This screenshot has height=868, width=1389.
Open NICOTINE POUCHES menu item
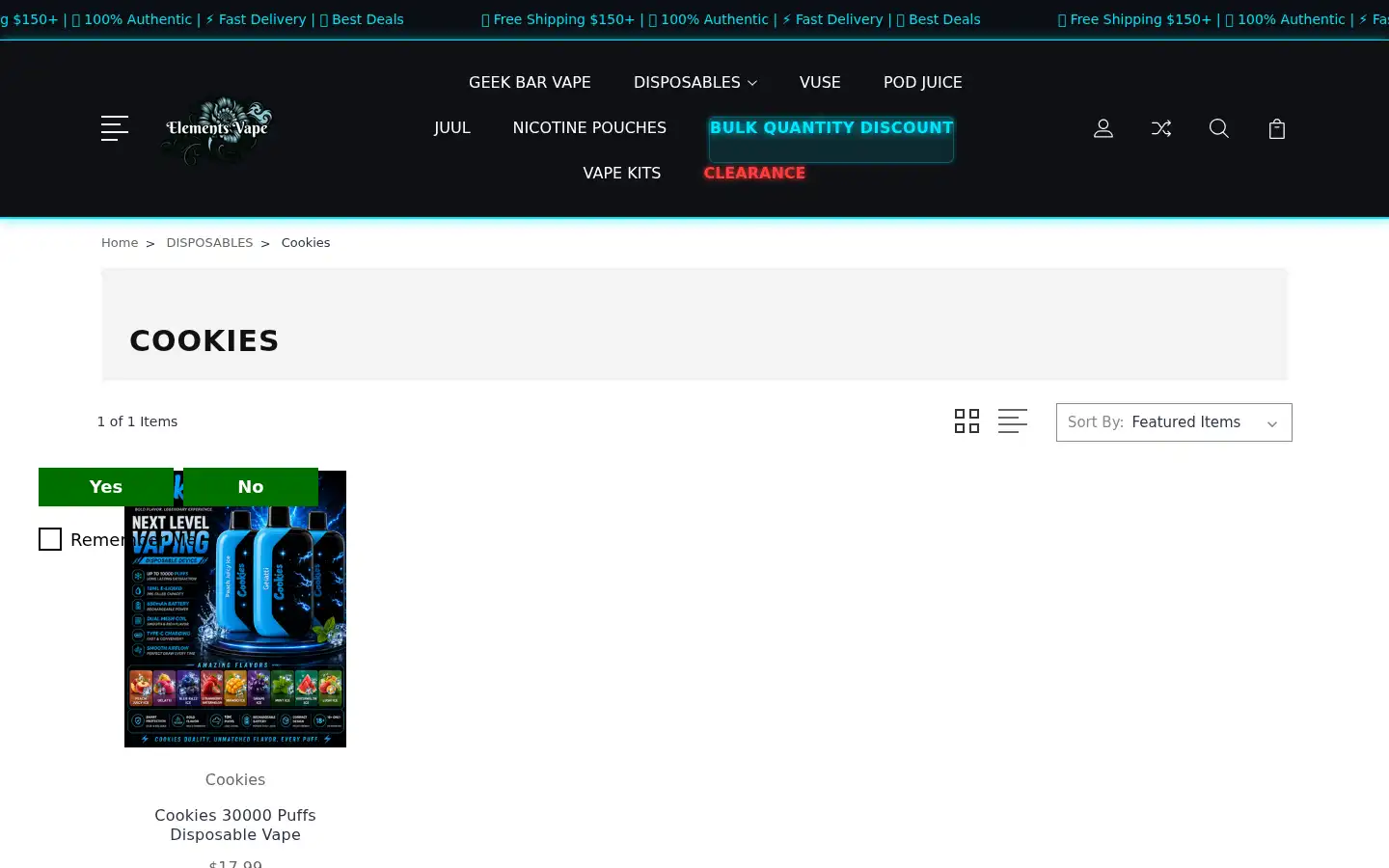tap(589, 127)
